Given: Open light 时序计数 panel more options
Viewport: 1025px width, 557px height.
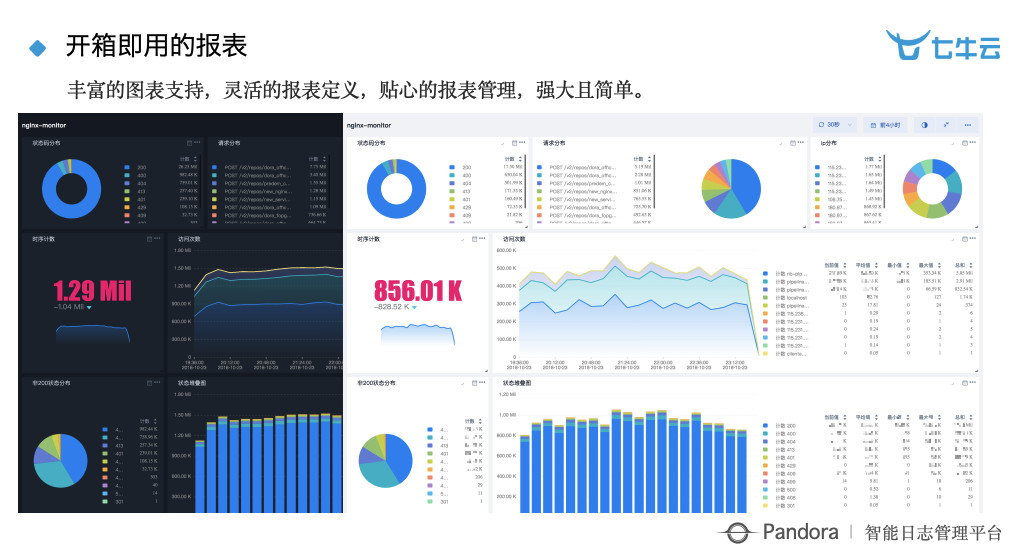Looking at the screenshot, I should [482, 239].
